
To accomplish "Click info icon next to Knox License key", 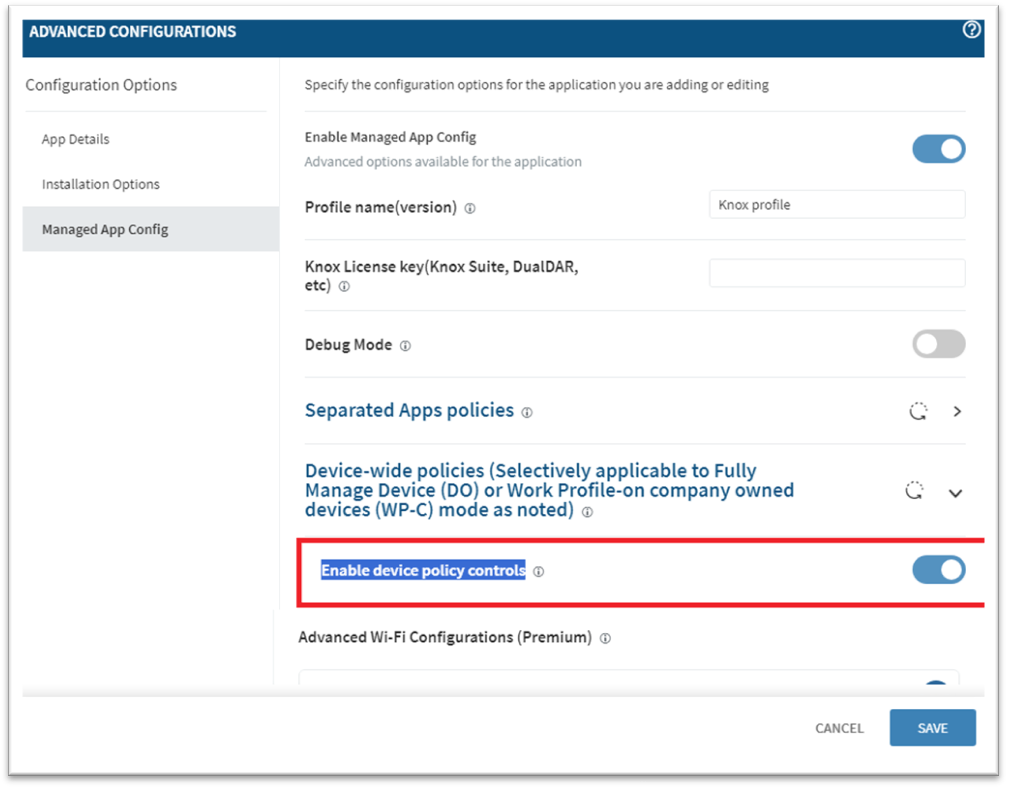I will pyautogui.click(x=344, y=286).
